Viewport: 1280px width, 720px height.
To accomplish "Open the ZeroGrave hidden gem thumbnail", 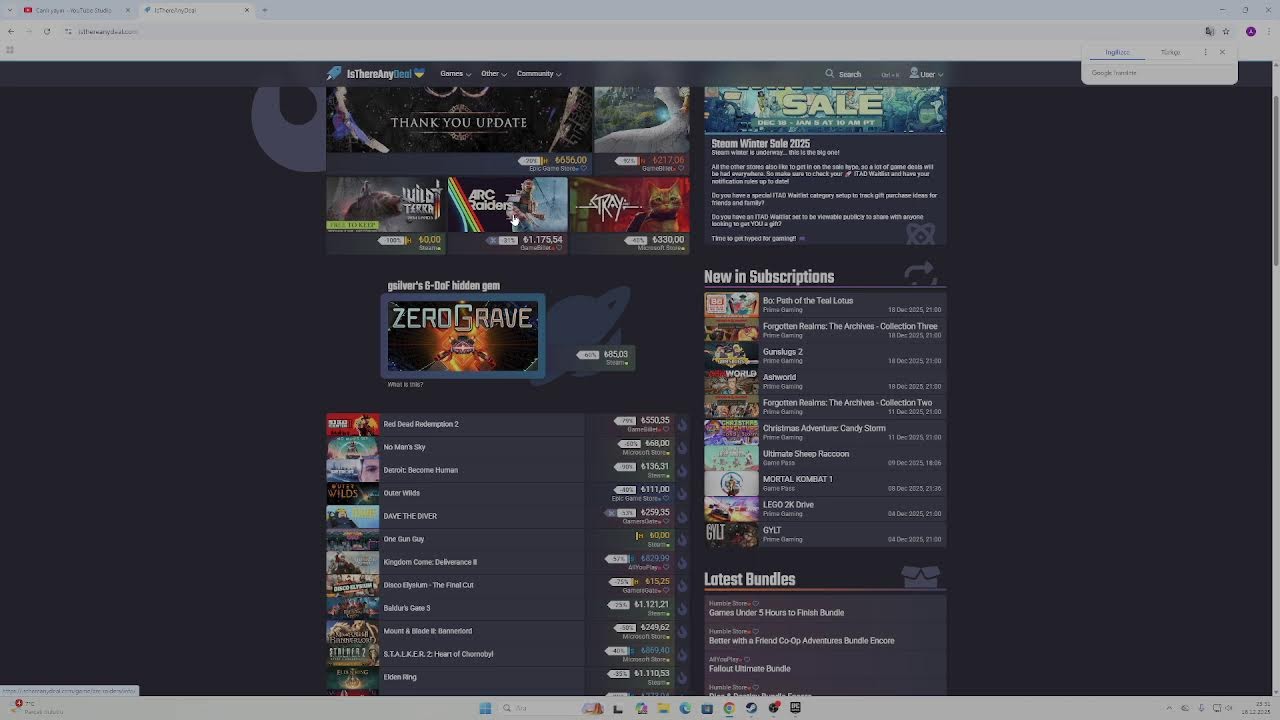I will (x=463, y=336).
